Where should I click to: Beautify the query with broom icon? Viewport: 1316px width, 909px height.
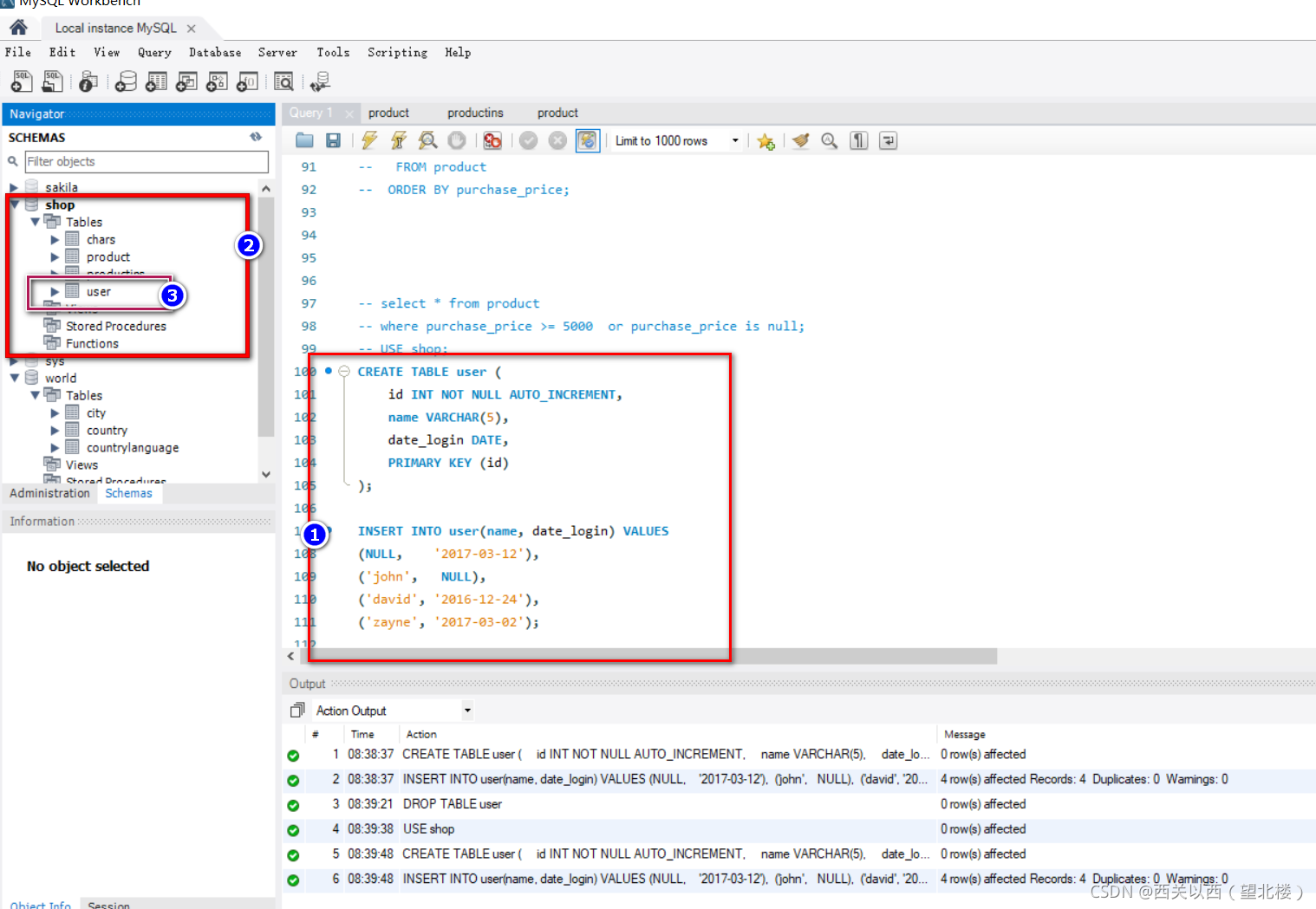(801, 140)
